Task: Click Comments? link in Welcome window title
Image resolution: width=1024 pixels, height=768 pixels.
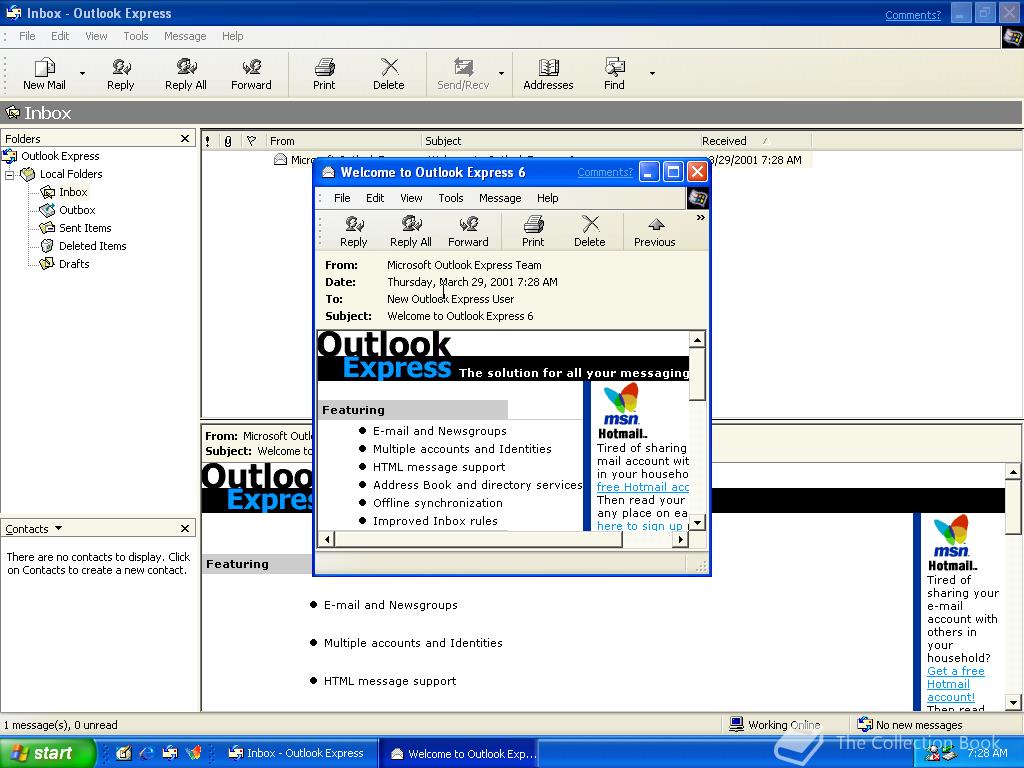Action: pyautogui.click(x=605, y=172)
